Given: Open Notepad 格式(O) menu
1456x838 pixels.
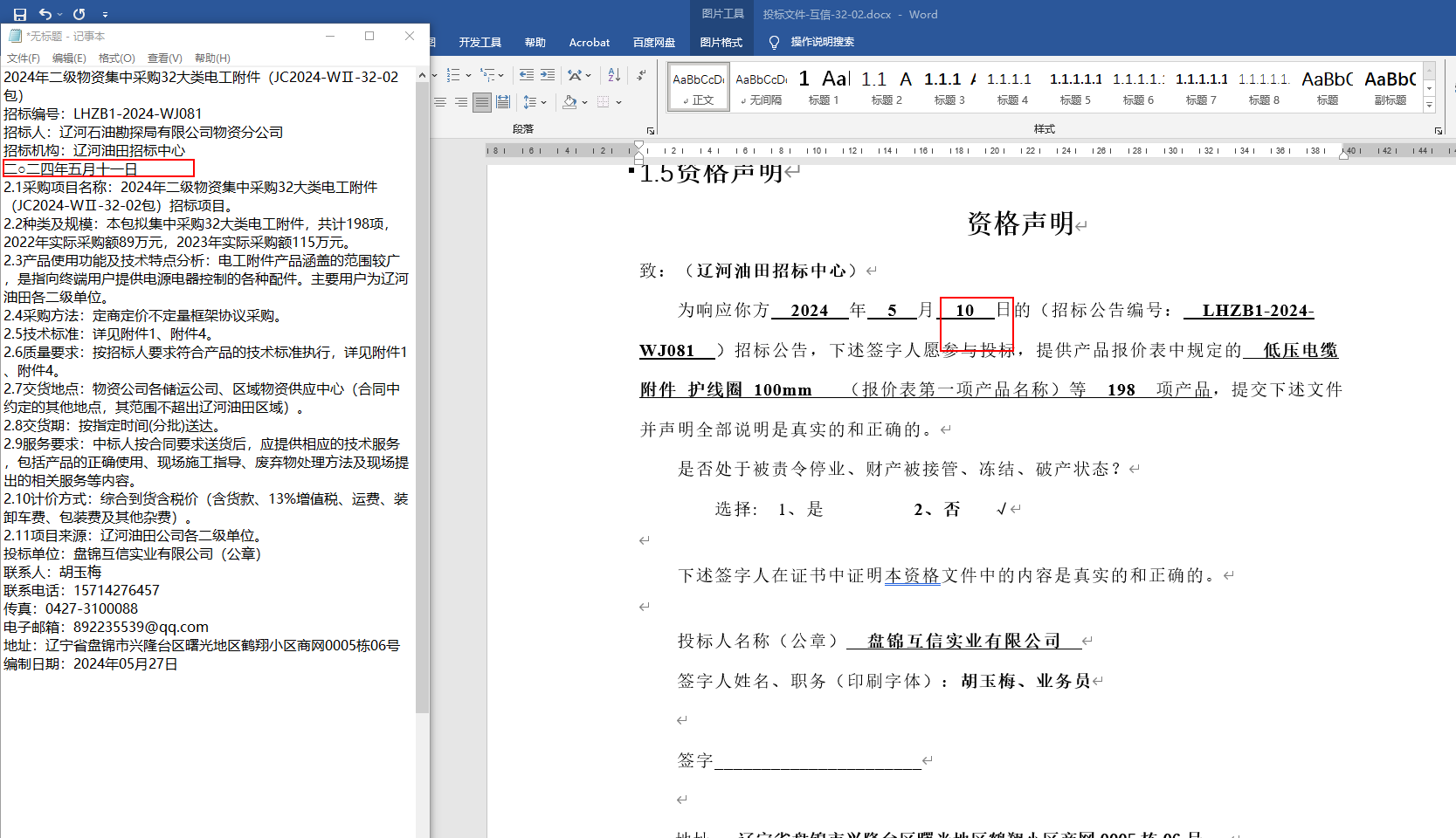Looking at the screenshot, I should [x=117, y=58].
